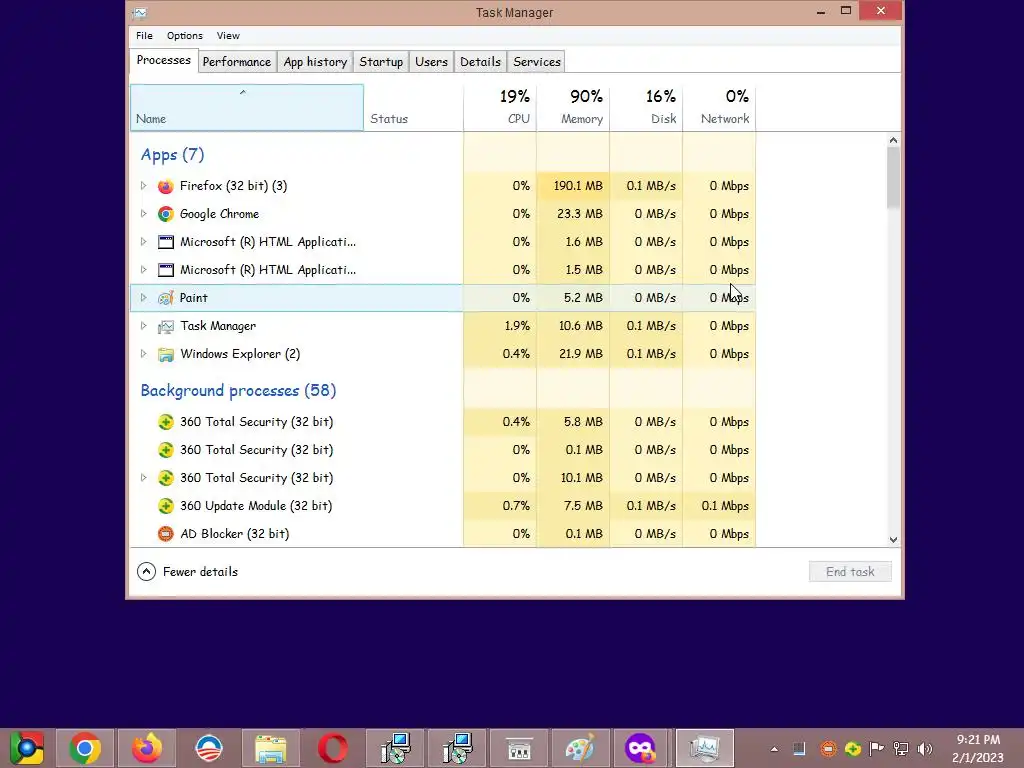Click the Windows Explorer process icon
1024x768 pixels.
(166, 354)
